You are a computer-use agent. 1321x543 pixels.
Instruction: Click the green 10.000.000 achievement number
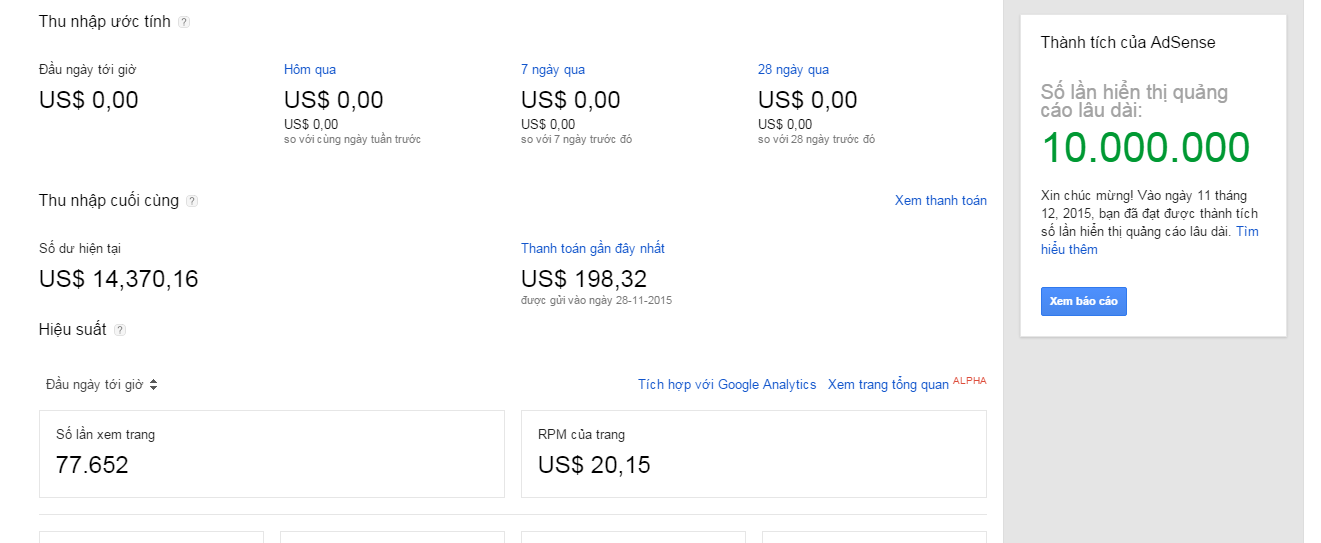(1145, 148)
